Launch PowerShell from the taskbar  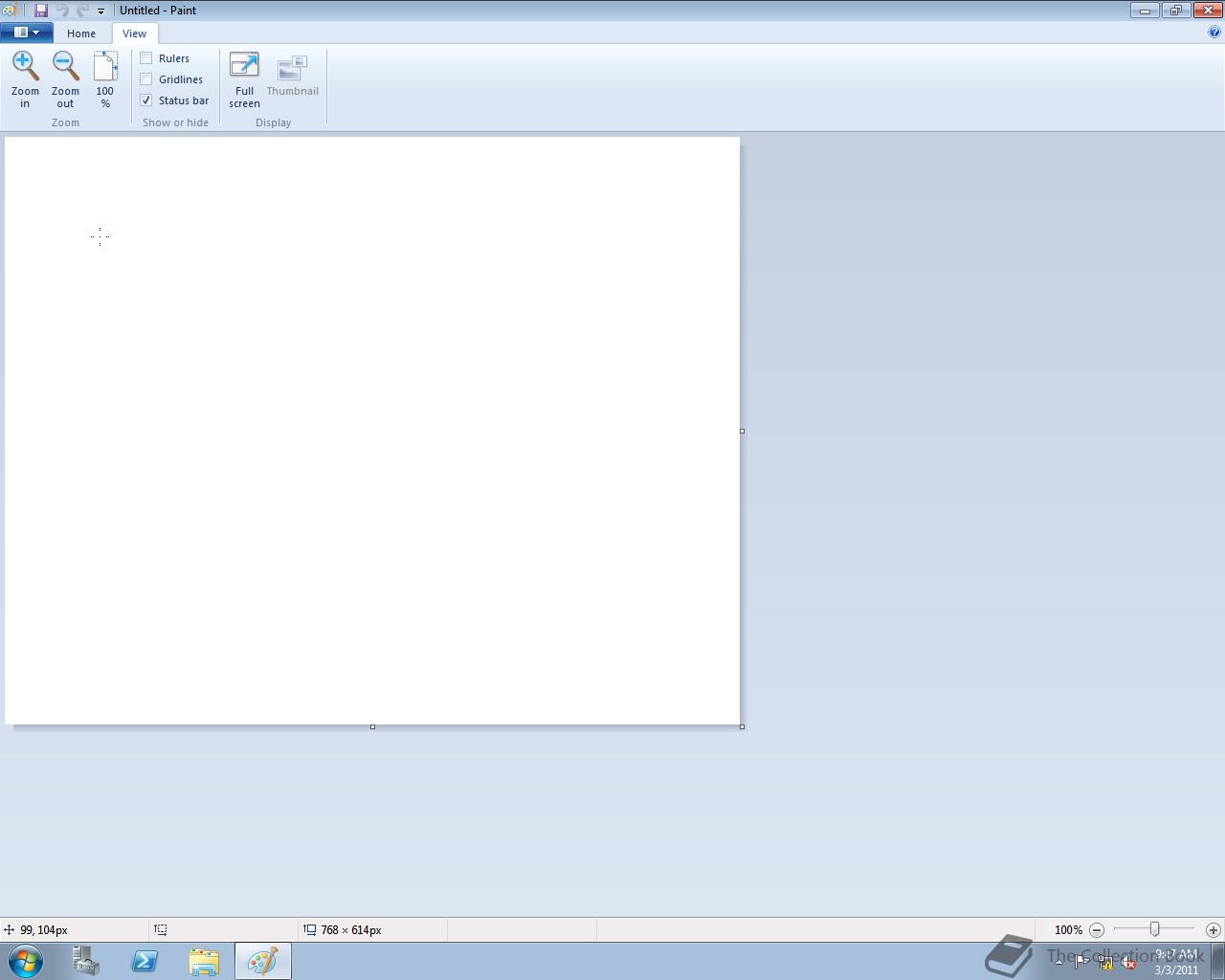click(x=145, y=961)
